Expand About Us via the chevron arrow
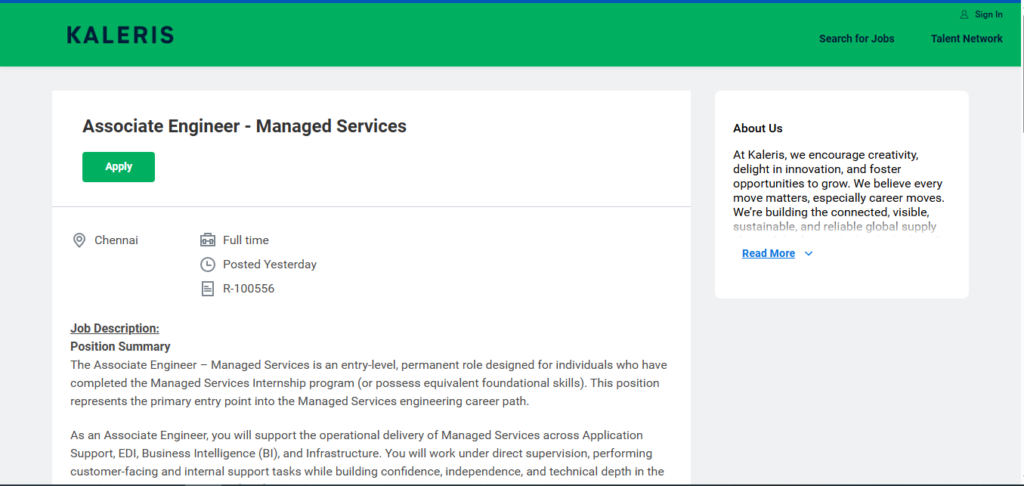This screenshot has height=486, width=1024. [808, 253]
